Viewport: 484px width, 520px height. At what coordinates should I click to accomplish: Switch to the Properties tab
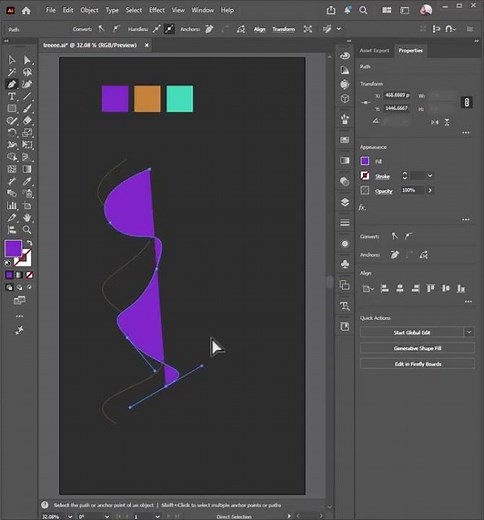410,51
